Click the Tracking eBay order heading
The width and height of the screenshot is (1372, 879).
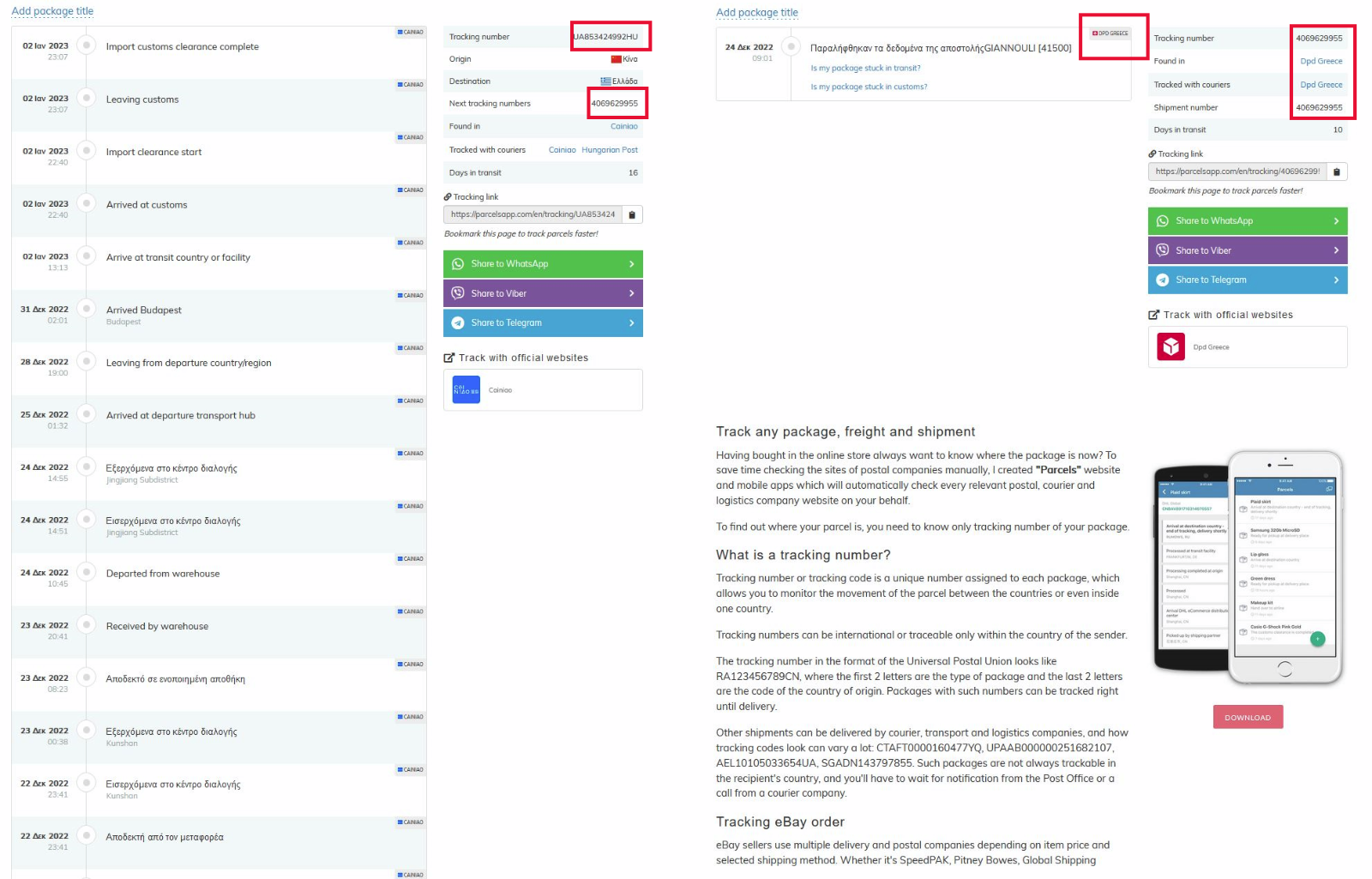tap(780, 822)
